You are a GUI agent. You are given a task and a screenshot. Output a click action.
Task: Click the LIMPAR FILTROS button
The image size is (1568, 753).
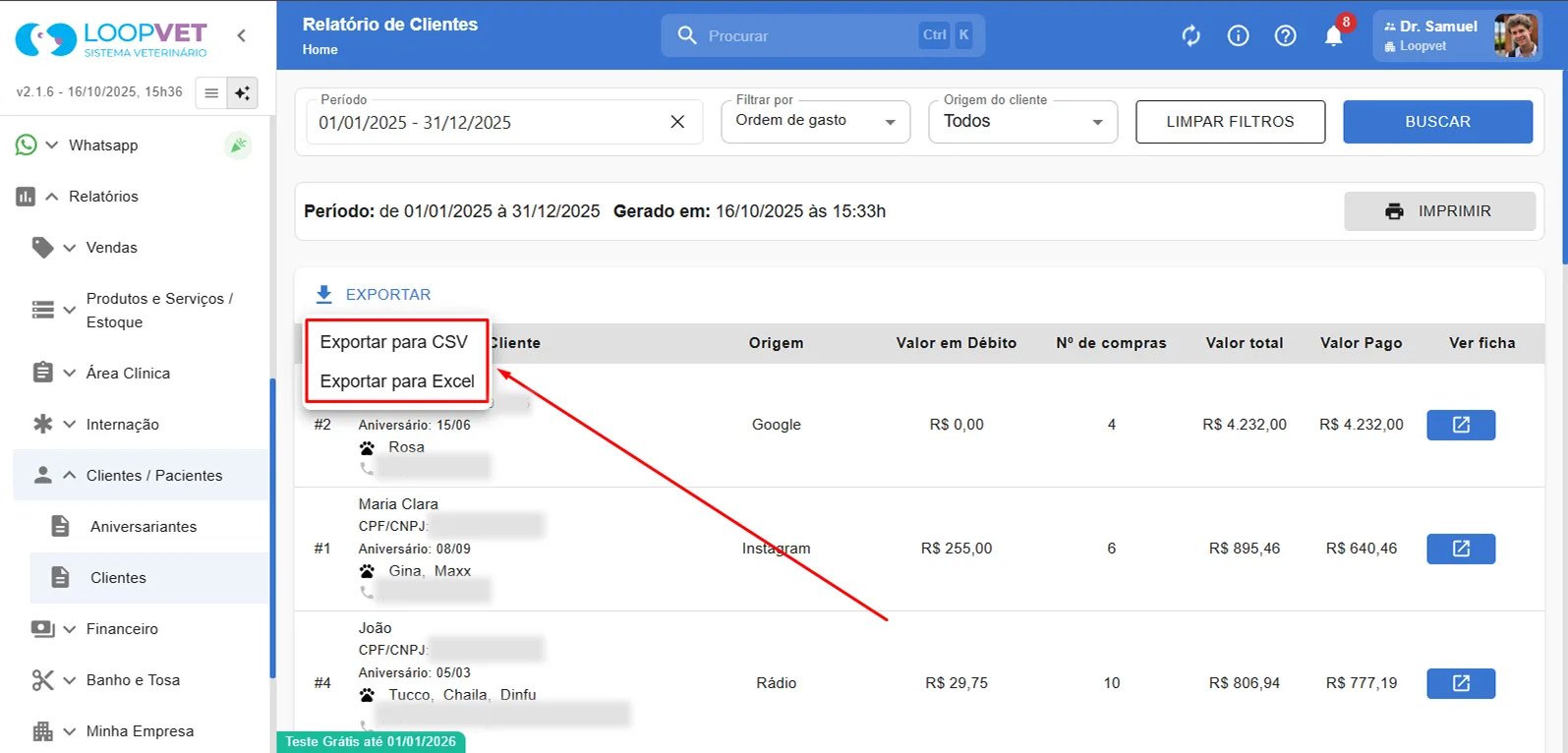coord(1230,122)
